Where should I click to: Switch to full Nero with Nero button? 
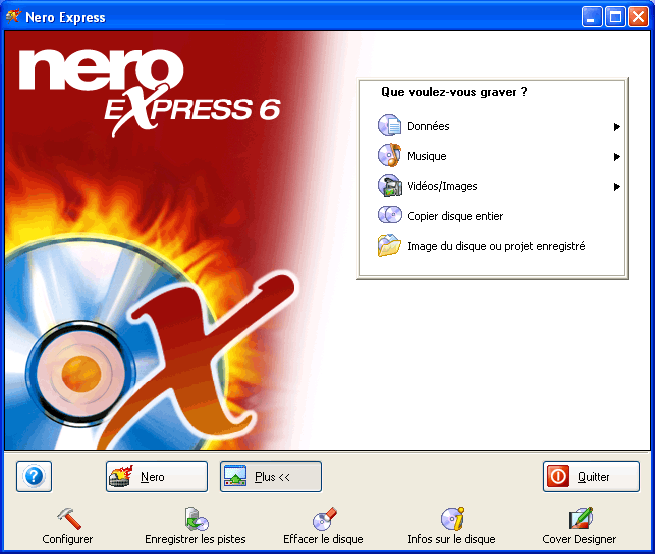(x=157, y=477)
